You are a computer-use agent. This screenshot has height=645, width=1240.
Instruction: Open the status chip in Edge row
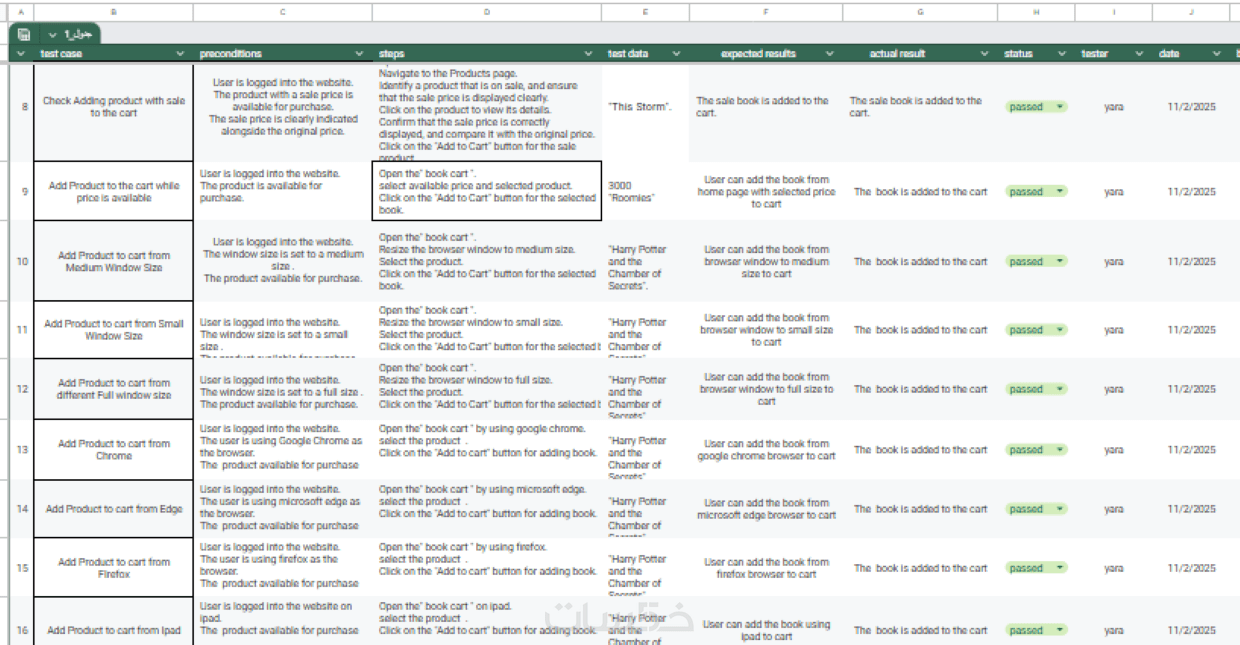click(x=1036, y=509)
